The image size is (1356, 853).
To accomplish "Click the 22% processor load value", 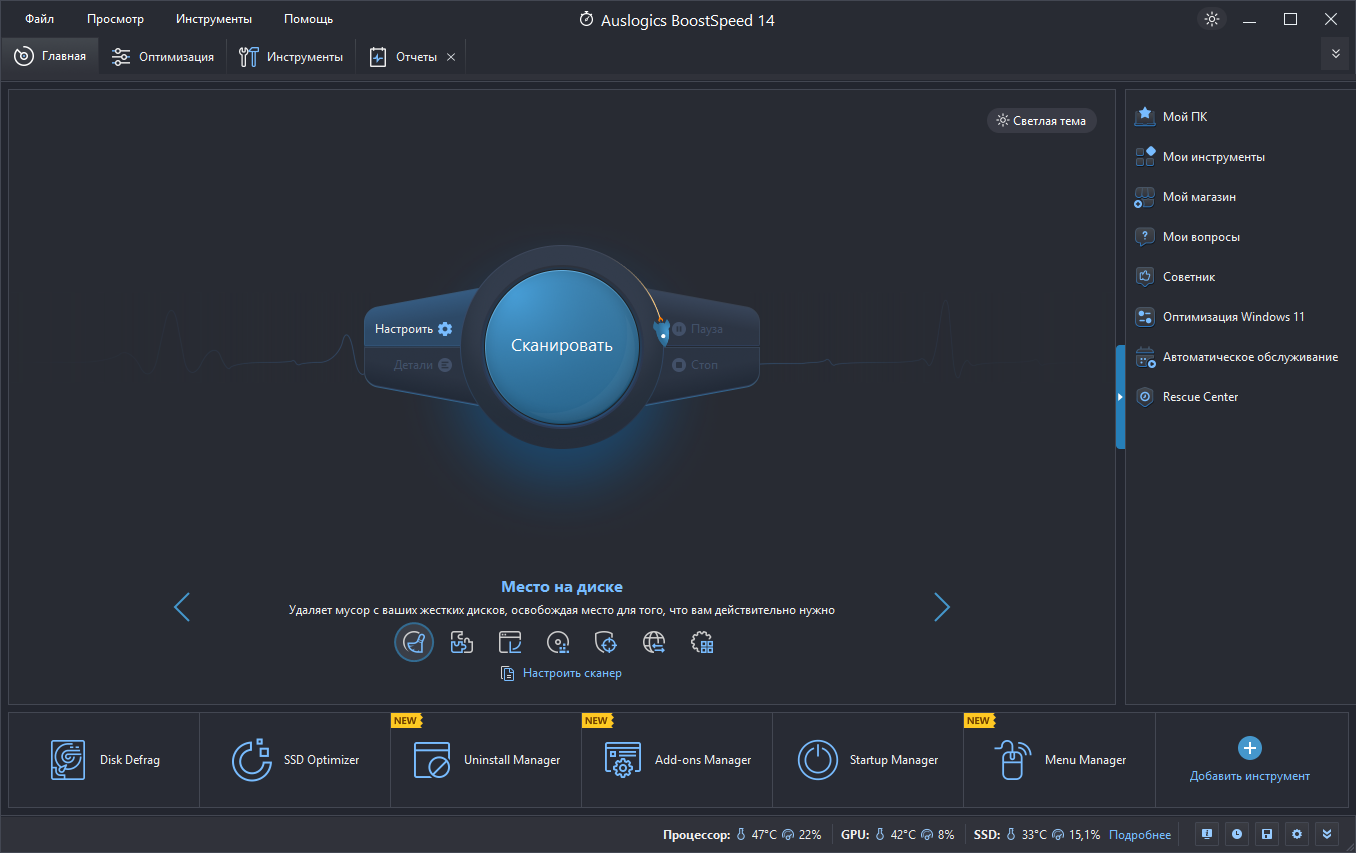I will tap(810, 835).
